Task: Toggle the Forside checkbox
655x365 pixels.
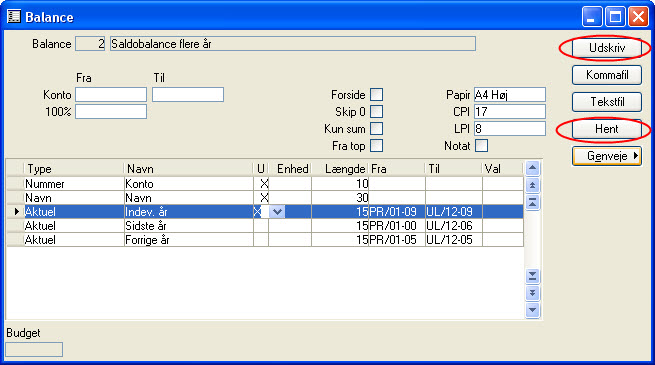Action: (376, 95)
